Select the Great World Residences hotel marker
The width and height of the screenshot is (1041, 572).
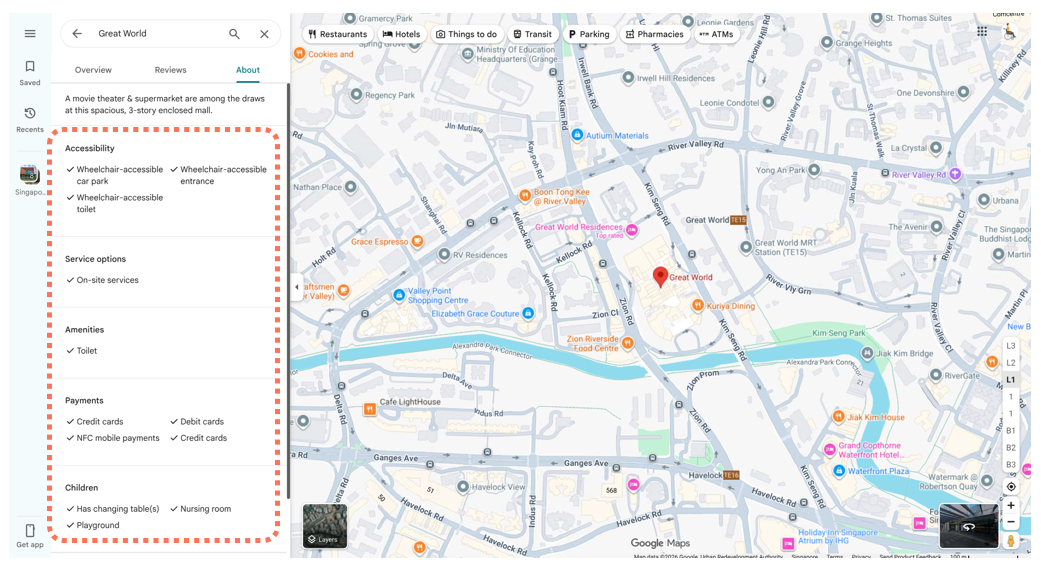(x=632, y=230)
